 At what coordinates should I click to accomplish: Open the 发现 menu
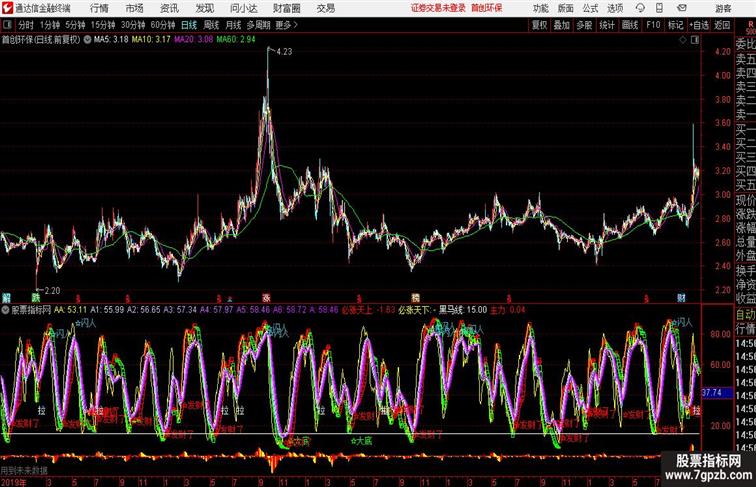pyautogui.click(x=204, y=8)
